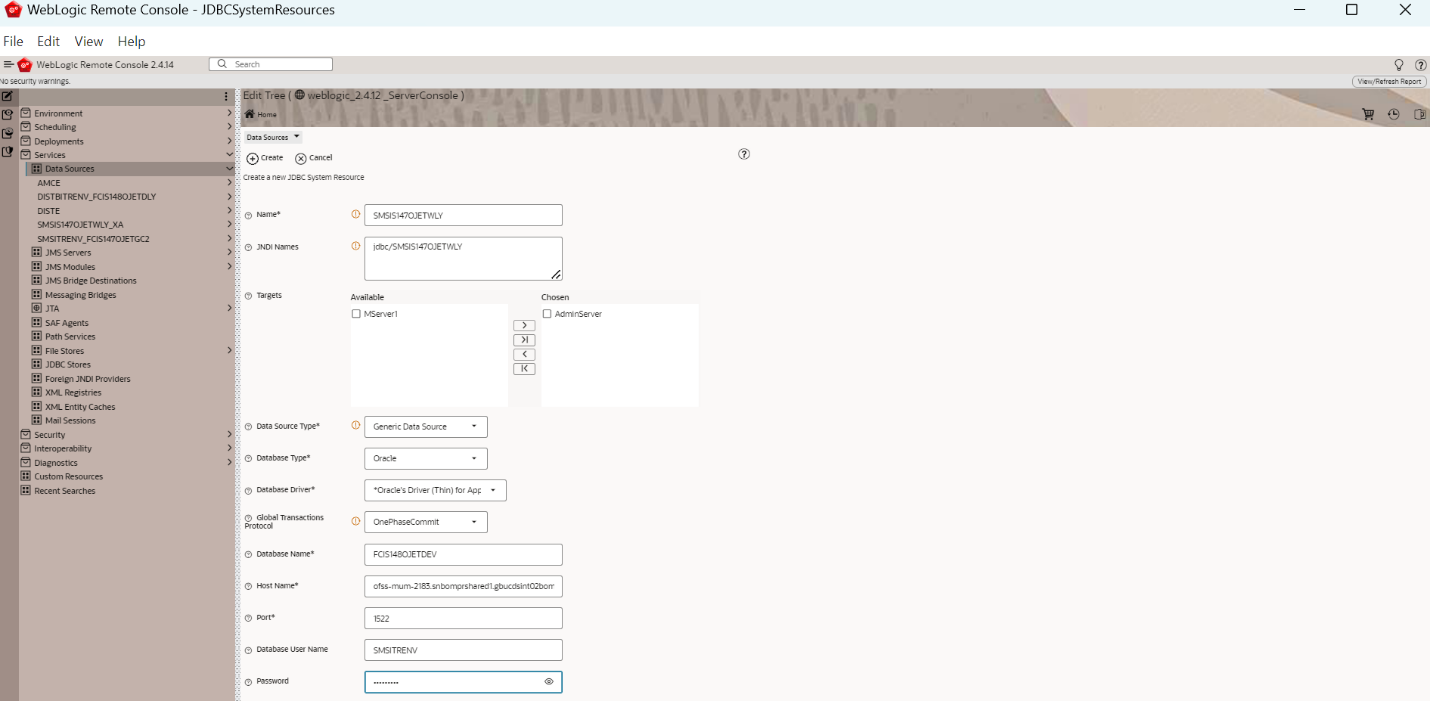Click the Home house icon
The height and width of the screenshot is (701, 1430).
[x=250, y=114]
